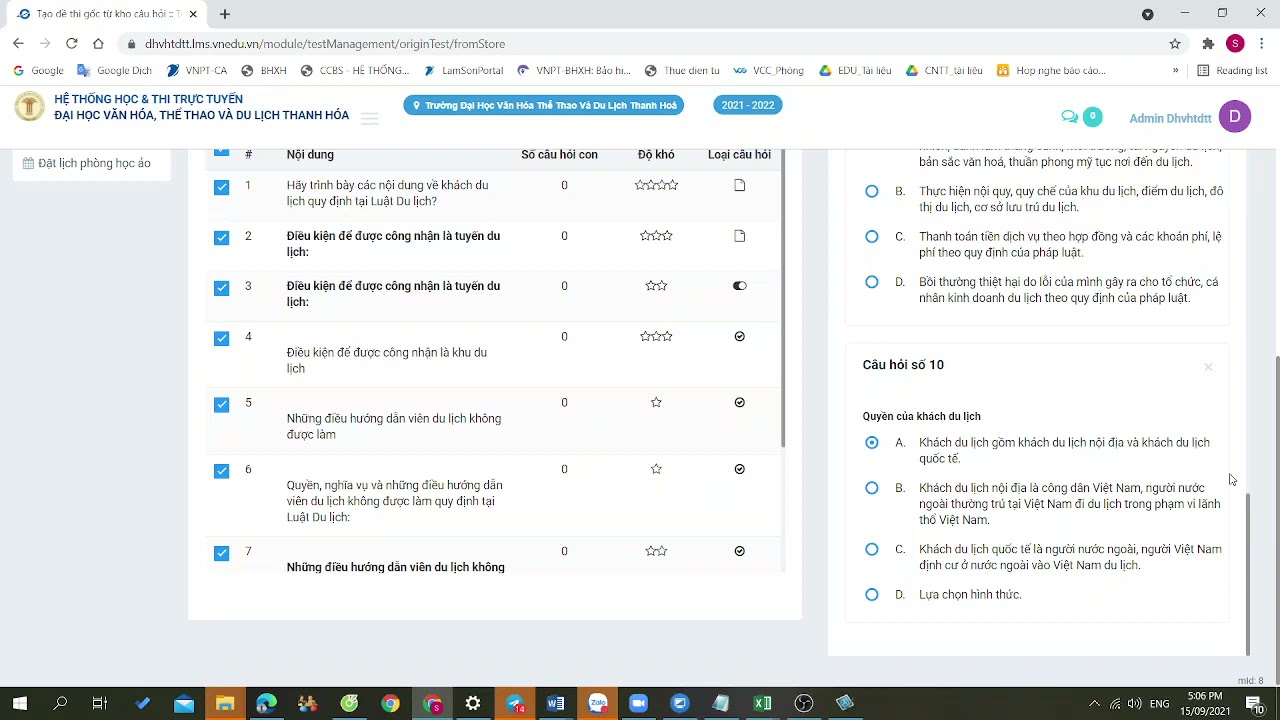Open Microsoft Word from the taskbar
1280x720 pixels.
point(555,703)
